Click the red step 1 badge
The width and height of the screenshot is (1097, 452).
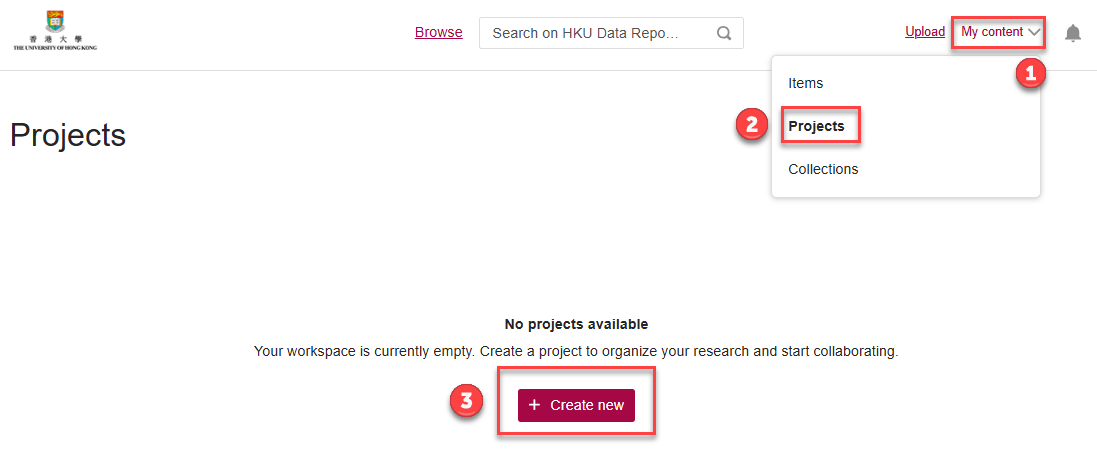1031,73
